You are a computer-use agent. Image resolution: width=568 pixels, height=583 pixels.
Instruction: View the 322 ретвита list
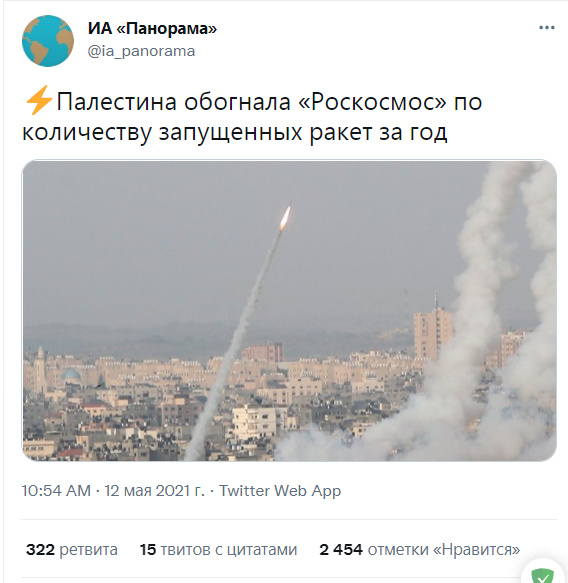(72, 550)
